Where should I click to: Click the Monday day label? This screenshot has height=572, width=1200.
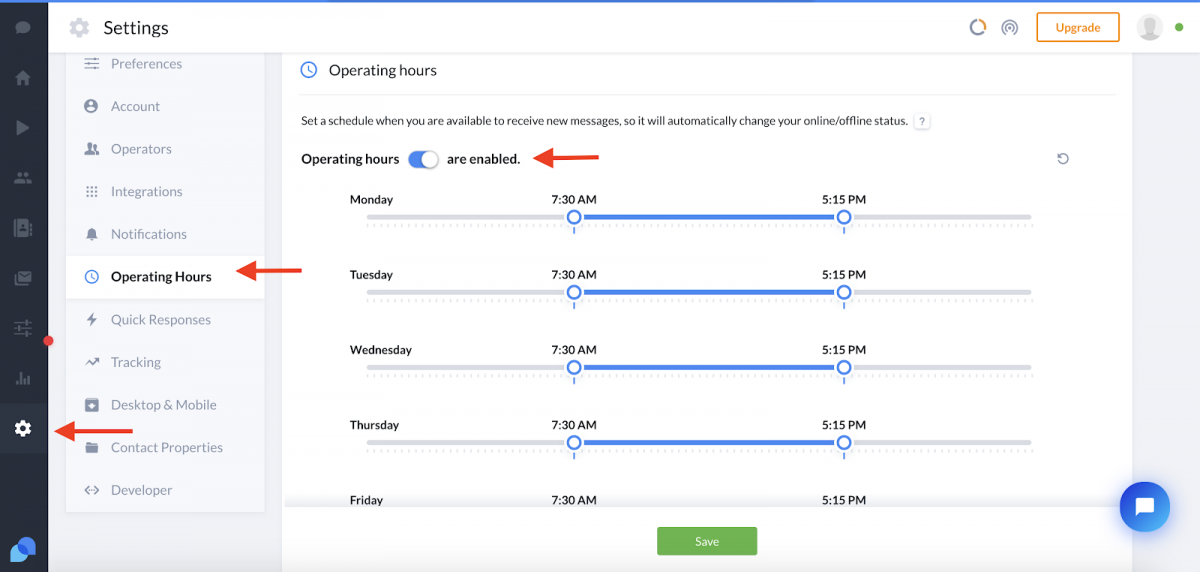click(371, 199)
